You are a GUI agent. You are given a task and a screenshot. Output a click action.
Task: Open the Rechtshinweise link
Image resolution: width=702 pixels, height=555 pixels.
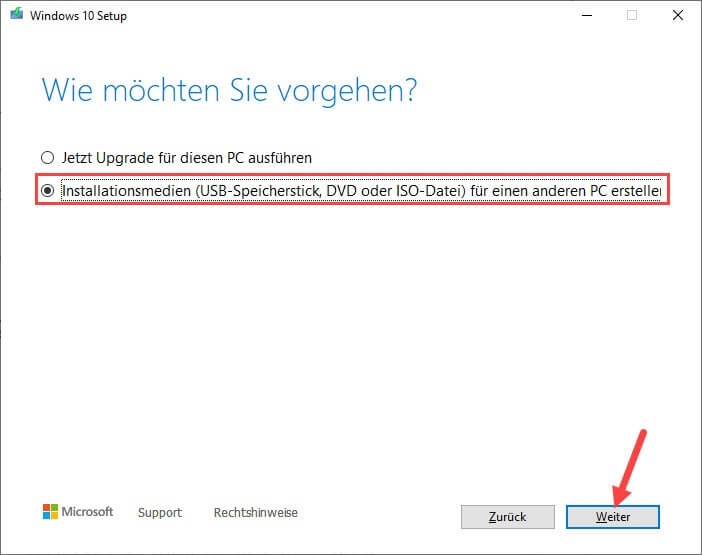(256, 512)
